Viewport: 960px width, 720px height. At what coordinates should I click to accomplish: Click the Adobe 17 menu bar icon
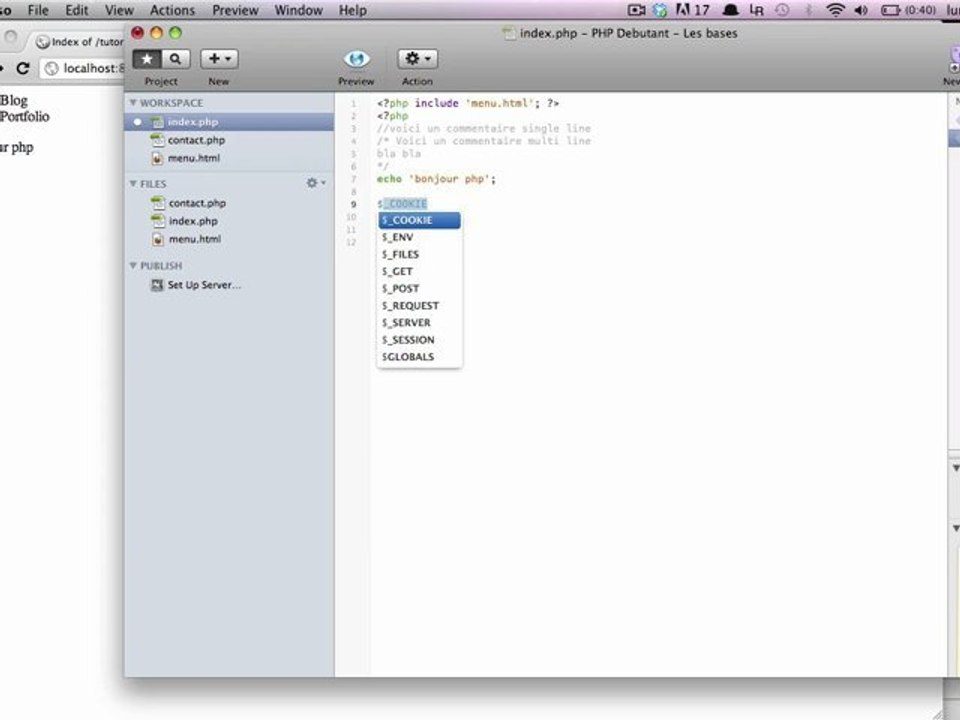692,10
